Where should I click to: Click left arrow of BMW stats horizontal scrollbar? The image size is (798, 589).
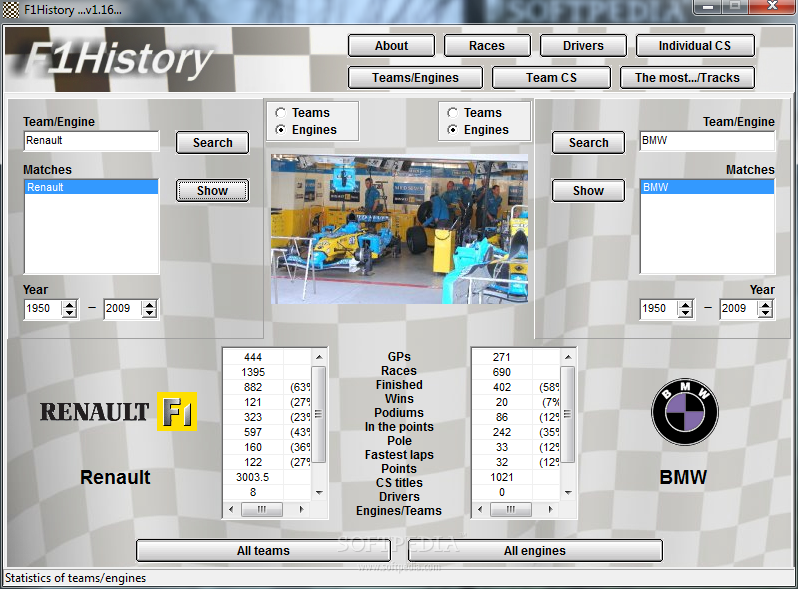tap(480, 509)
